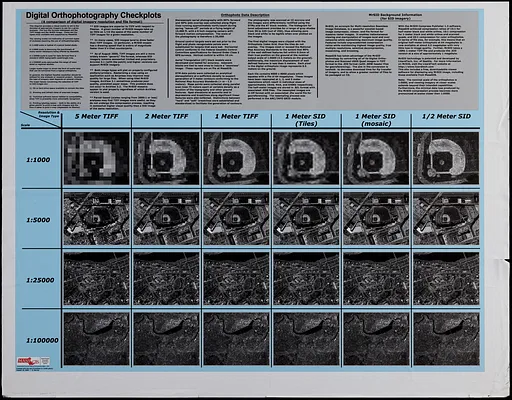
Task: Click the Digital Orthophotography Checkplots title
Action: [94, 15]
